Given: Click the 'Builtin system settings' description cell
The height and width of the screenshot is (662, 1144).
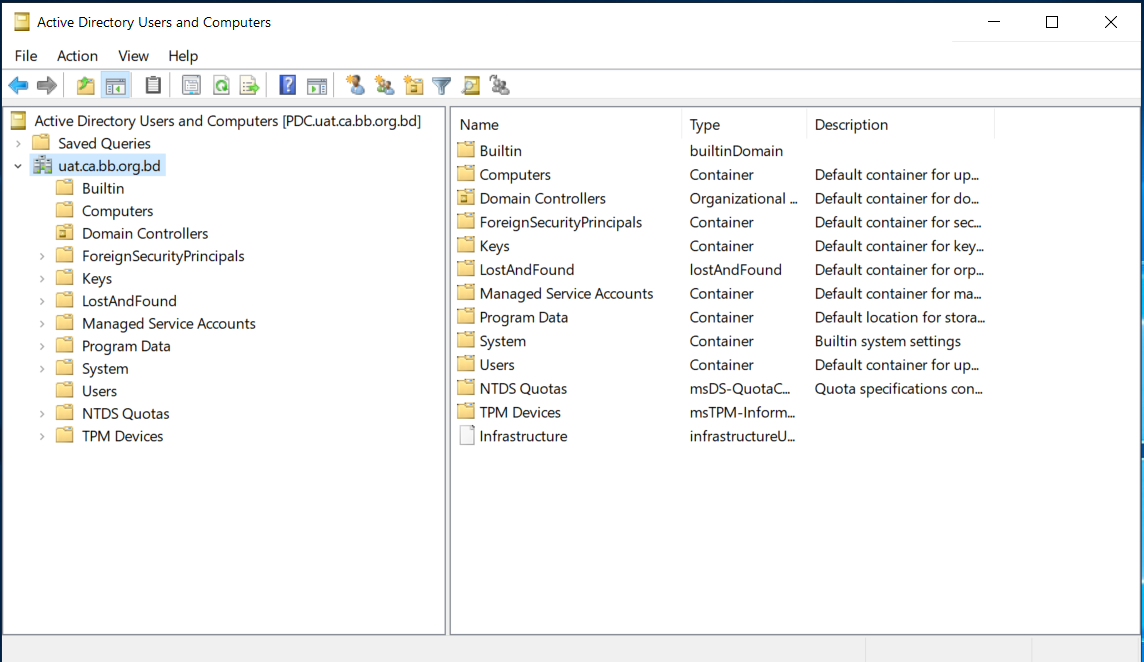Looking at the screenshot, I should click(x=888, y=341).
